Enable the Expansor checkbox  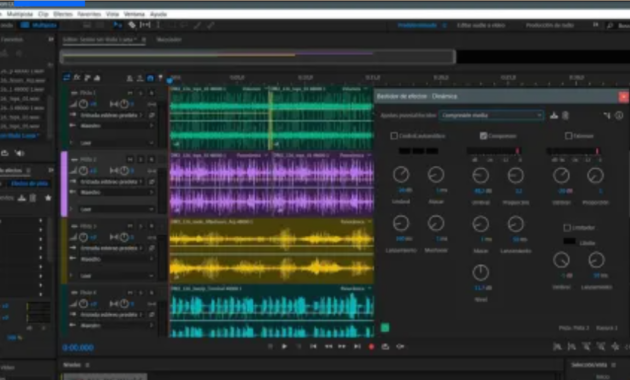pos(569,136)
